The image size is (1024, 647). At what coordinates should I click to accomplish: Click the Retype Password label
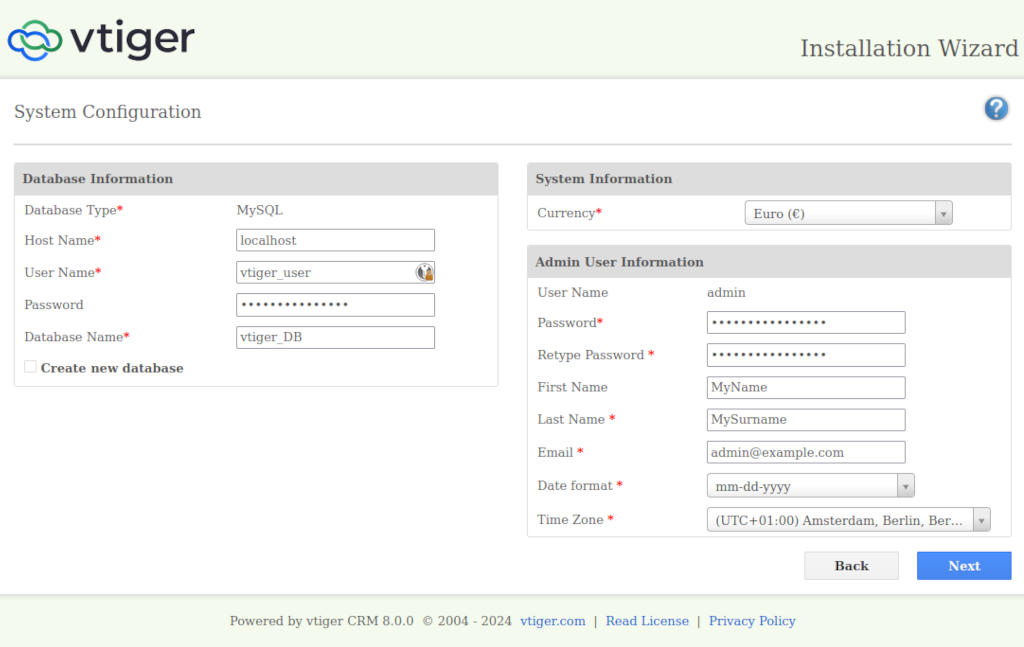tap(595, 355)
